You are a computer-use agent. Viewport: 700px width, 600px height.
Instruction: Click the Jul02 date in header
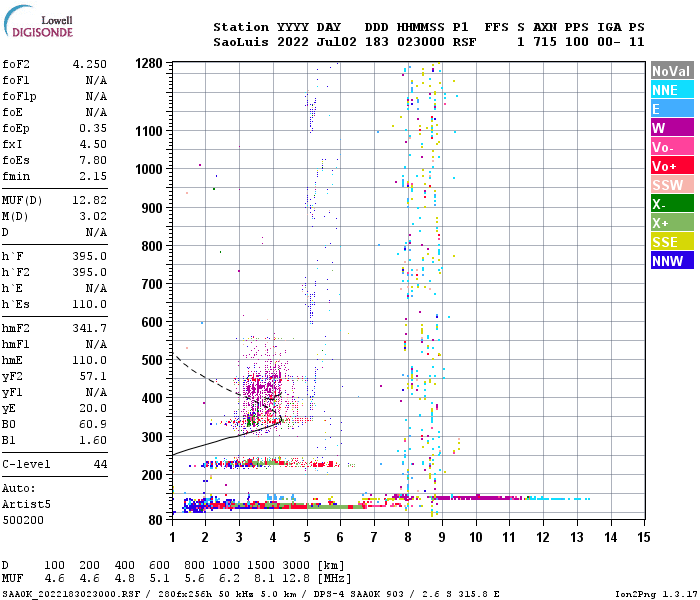coord(337,42)
